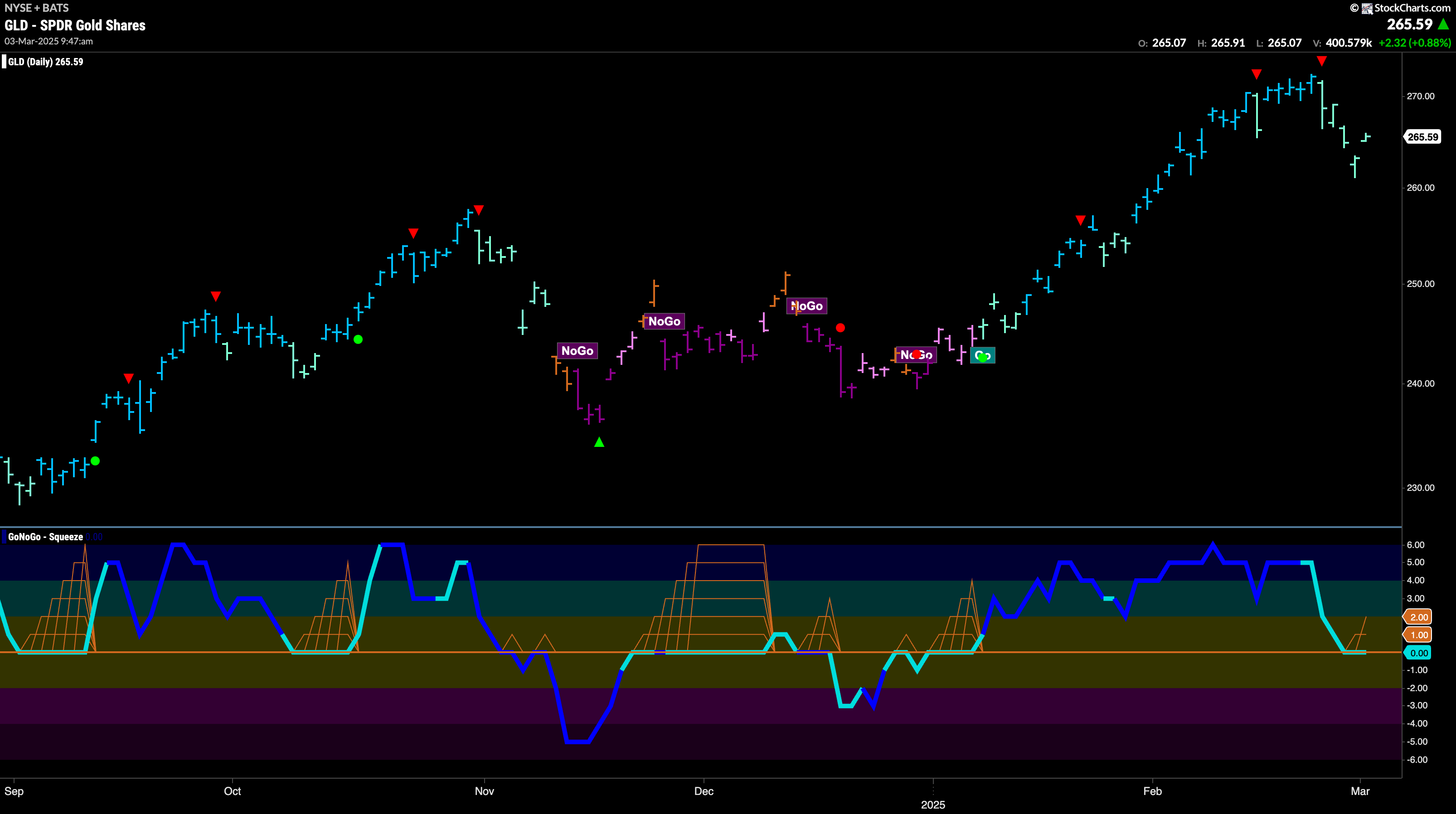Click the green up arrow beside price
Screen dimensions: 1456x814
(1444, 24)
